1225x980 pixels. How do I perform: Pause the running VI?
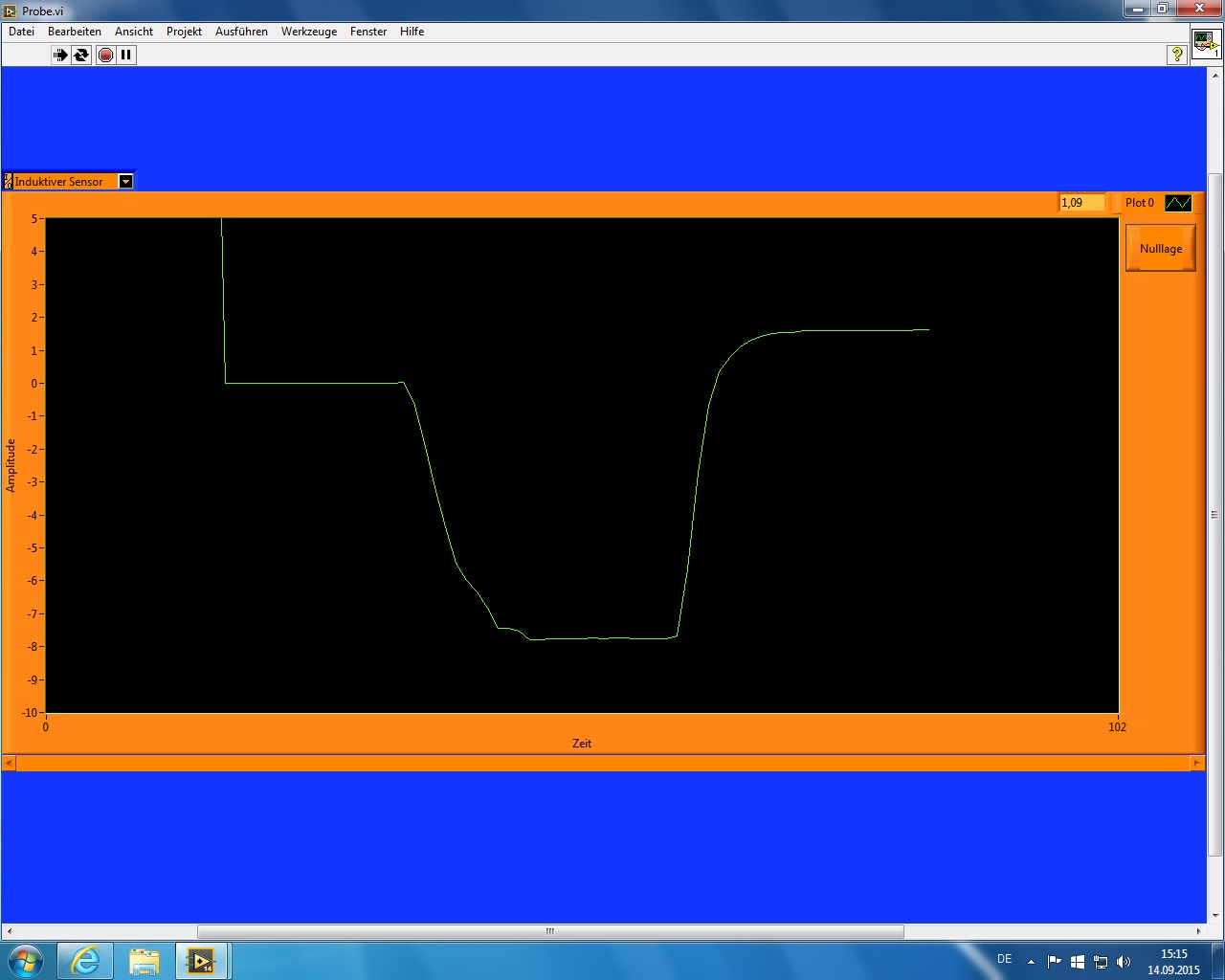[x=126, y=56]
